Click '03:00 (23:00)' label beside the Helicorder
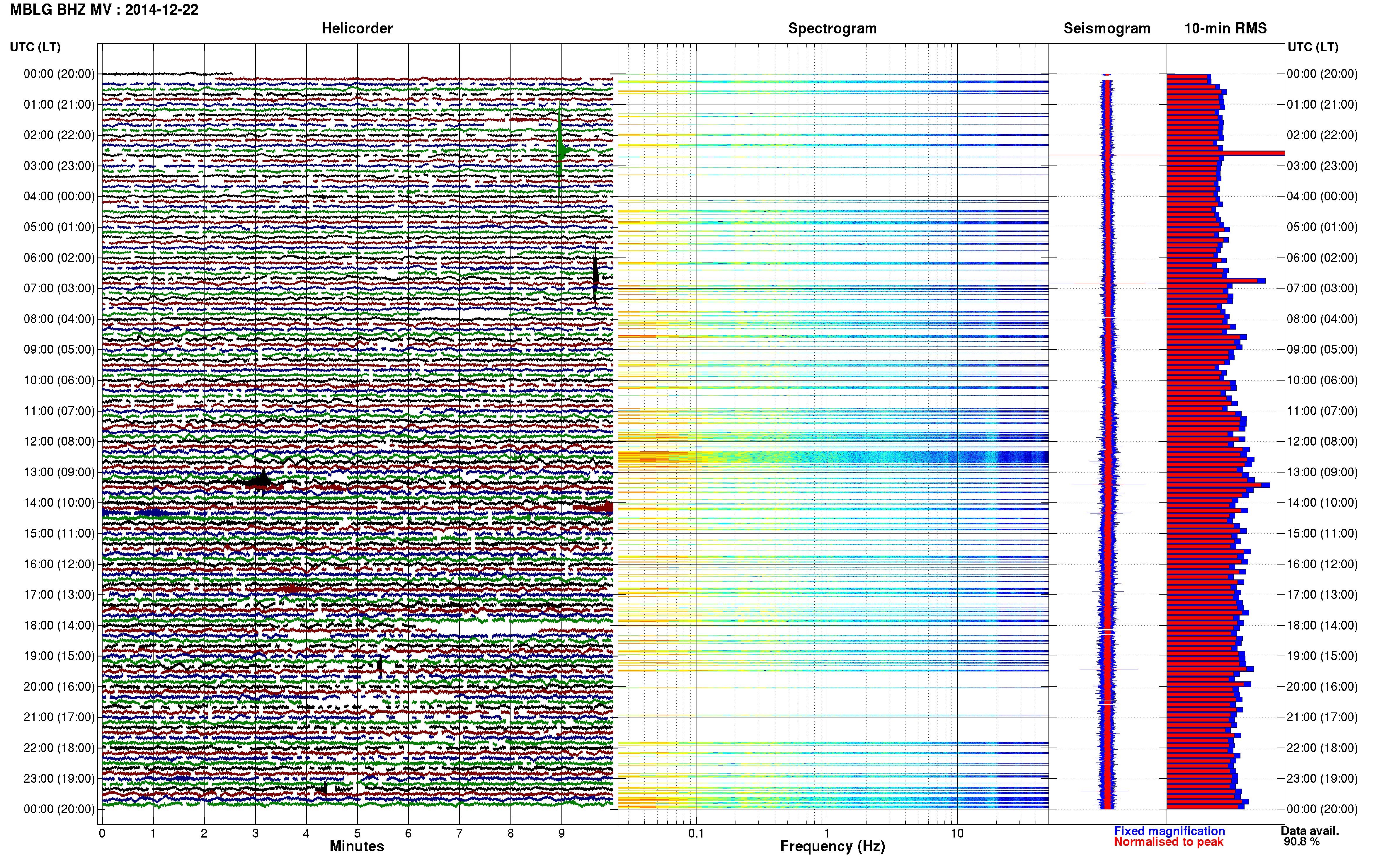 (59, 166)
